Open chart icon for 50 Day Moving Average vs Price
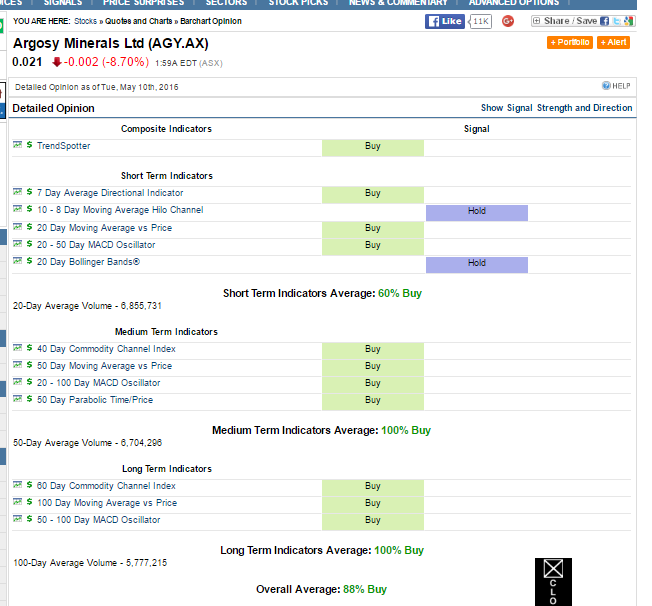 click(x=17, y=365)
